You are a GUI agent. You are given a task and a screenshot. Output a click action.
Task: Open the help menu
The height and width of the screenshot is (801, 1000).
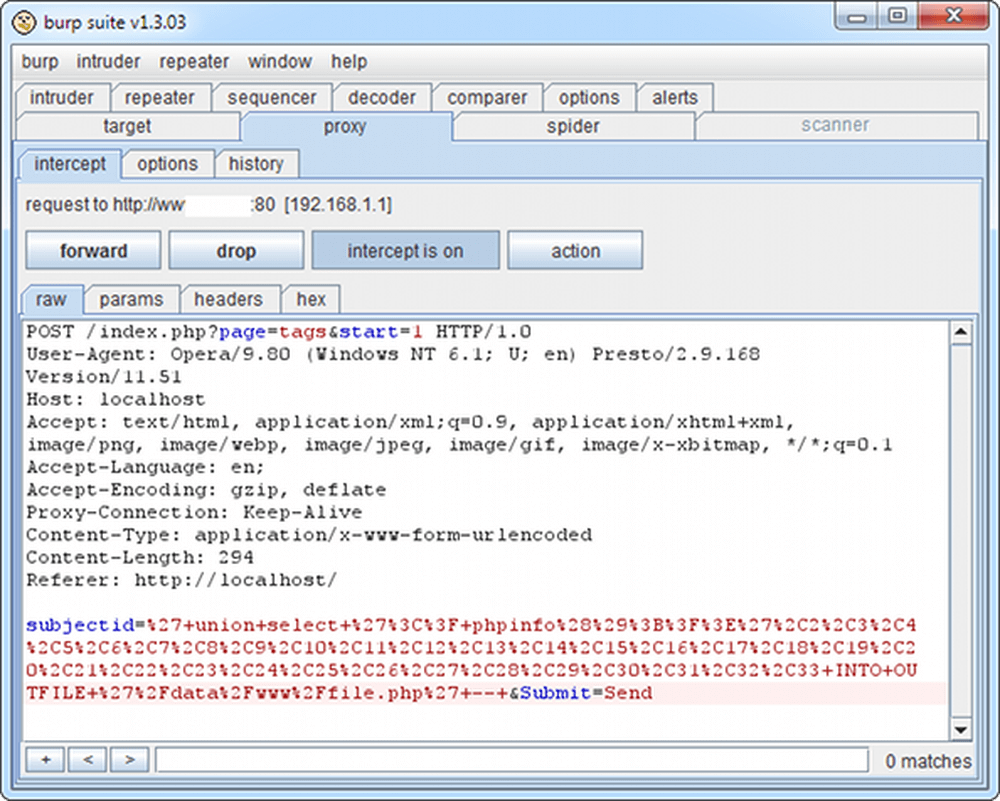[x=349, y=61]
